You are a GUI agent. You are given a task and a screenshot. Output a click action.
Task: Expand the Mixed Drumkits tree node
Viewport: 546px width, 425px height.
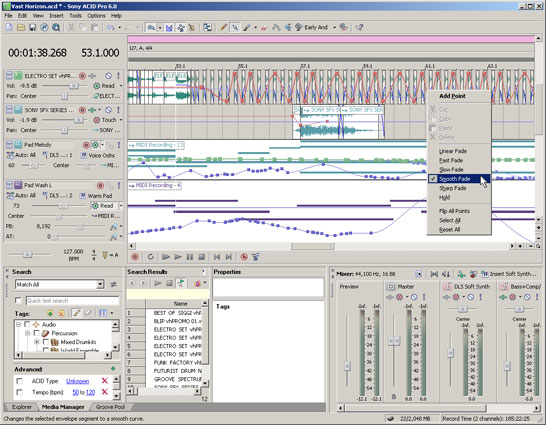(37, 342)
